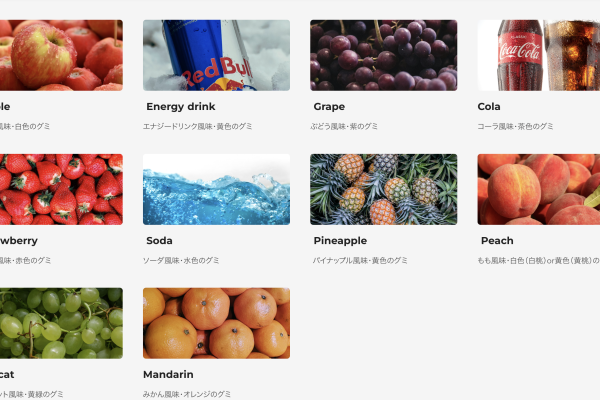The width and height of the screenshot is (600, 400).
Task: Click the Grape flavor title
Action: (329, 107)
